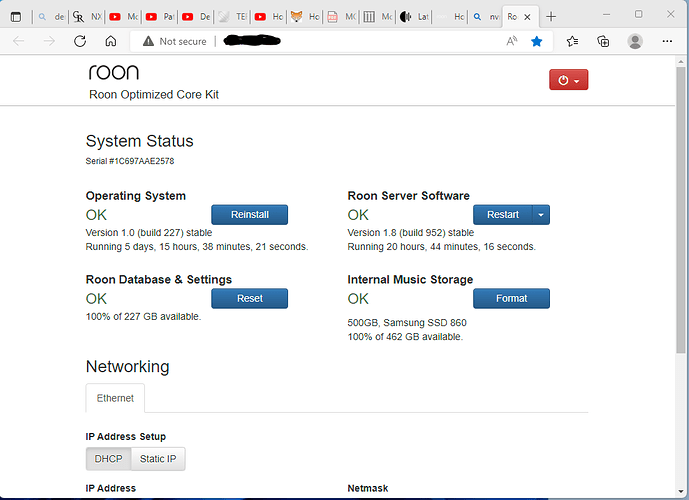Click the red power button
Image resolution: width=689 pixels, height=500 pixels.
pyautogui.click(x=568, y=80)
